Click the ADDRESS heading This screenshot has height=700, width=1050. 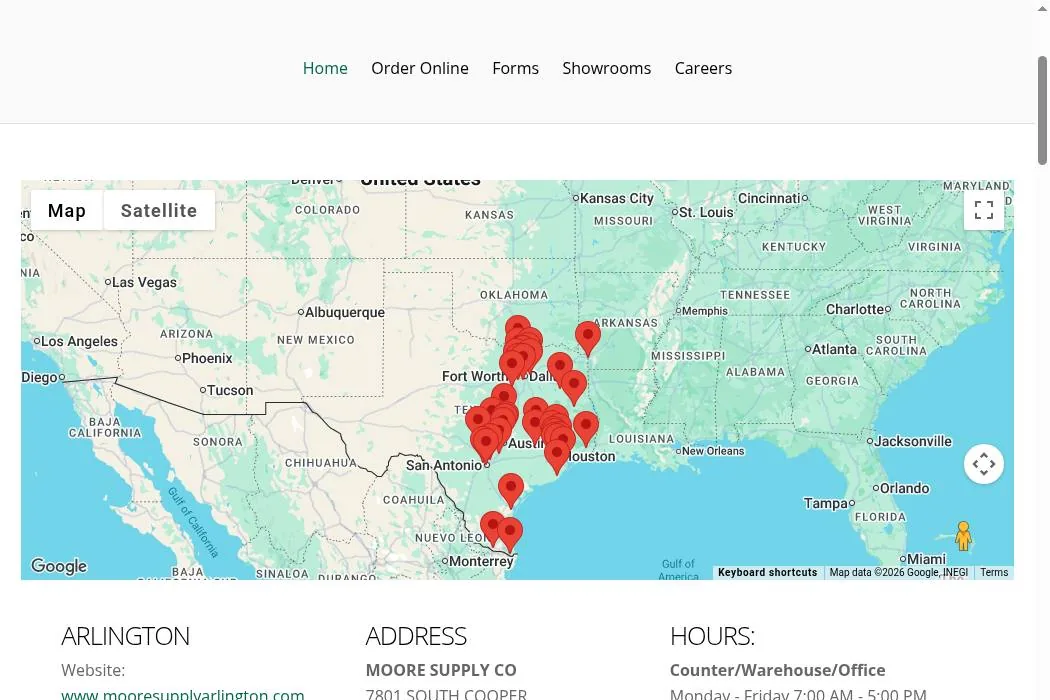coord(416,636)
